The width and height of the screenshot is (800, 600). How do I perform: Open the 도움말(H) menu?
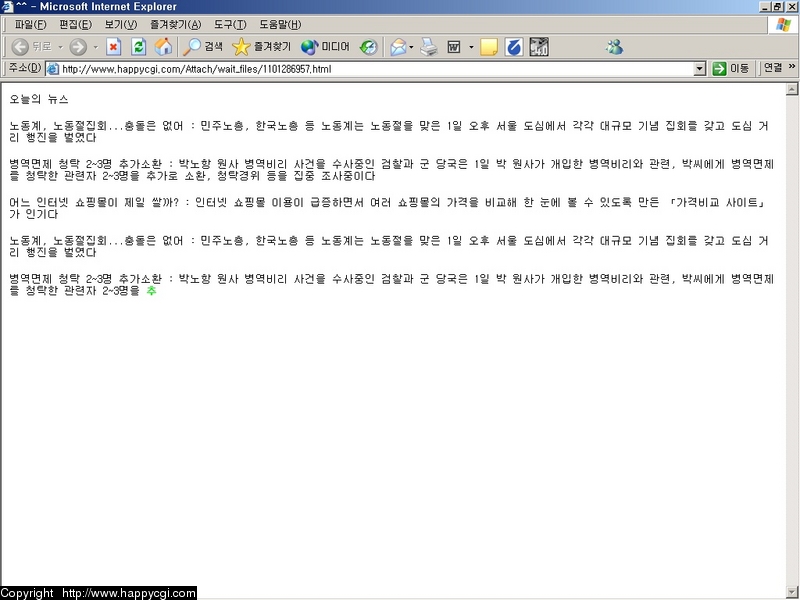click(x=280, y=24)
